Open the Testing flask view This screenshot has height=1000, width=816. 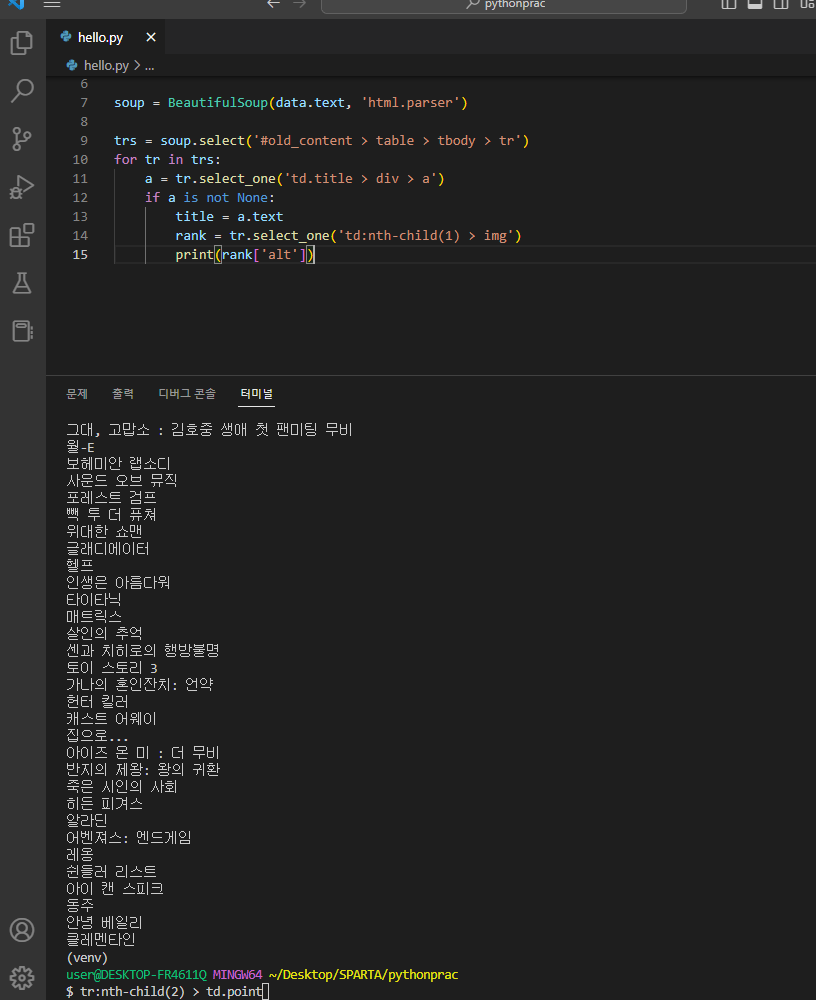[x=22, y=283]
